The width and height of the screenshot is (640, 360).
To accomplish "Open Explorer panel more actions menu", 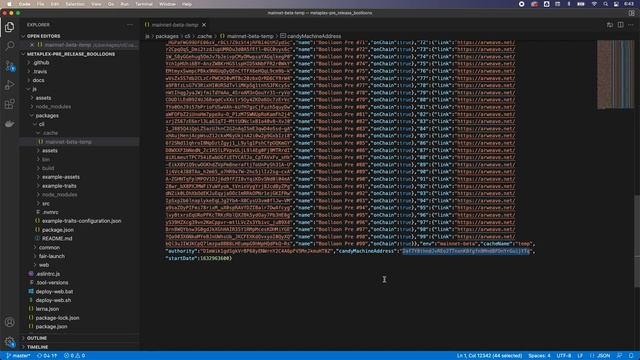I will 130,25.
